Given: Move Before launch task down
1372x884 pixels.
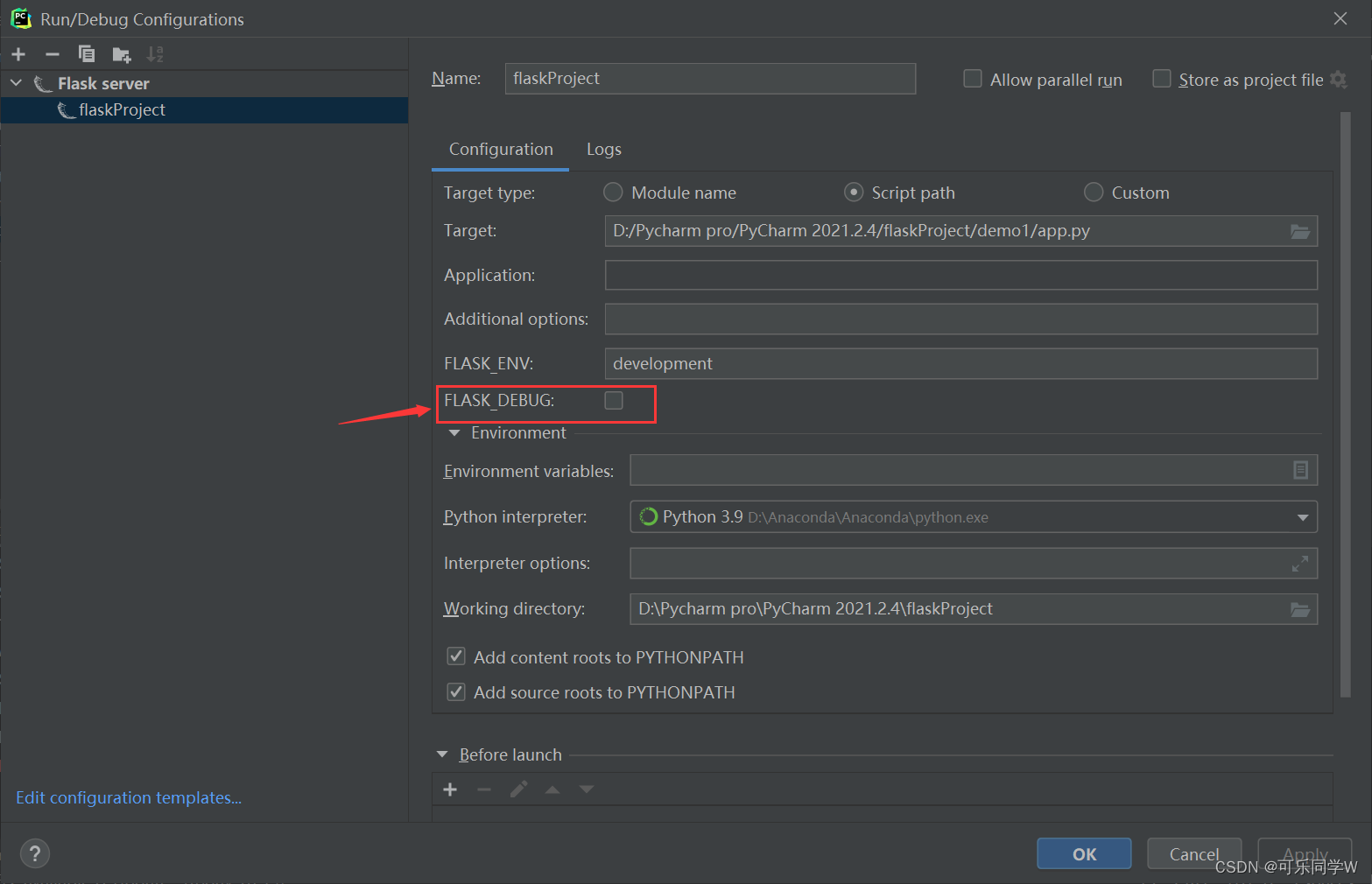Looking at the screenshot, I should 587,789.
